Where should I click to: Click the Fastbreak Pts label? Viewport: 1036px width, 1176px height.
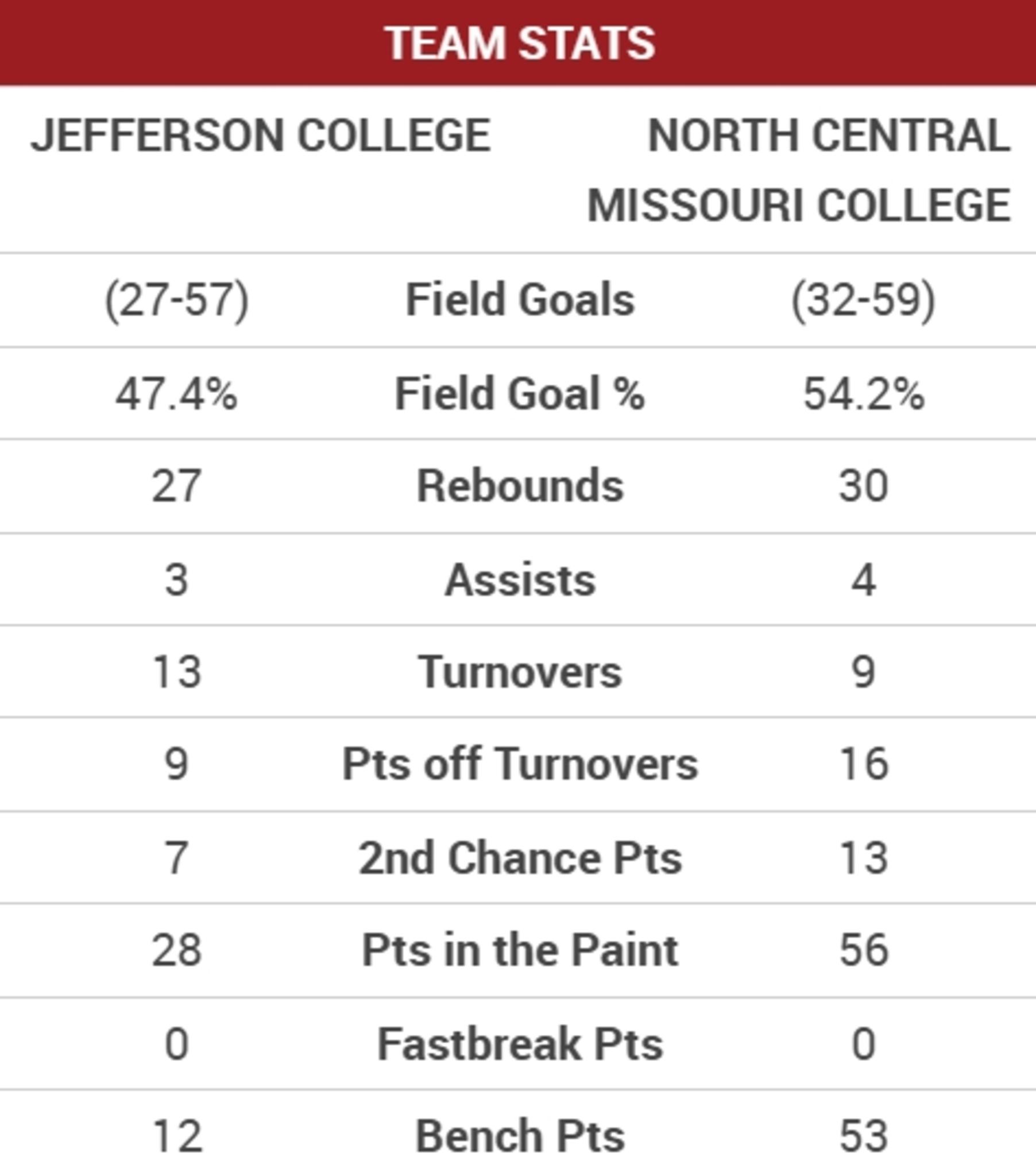point(520,1045)
